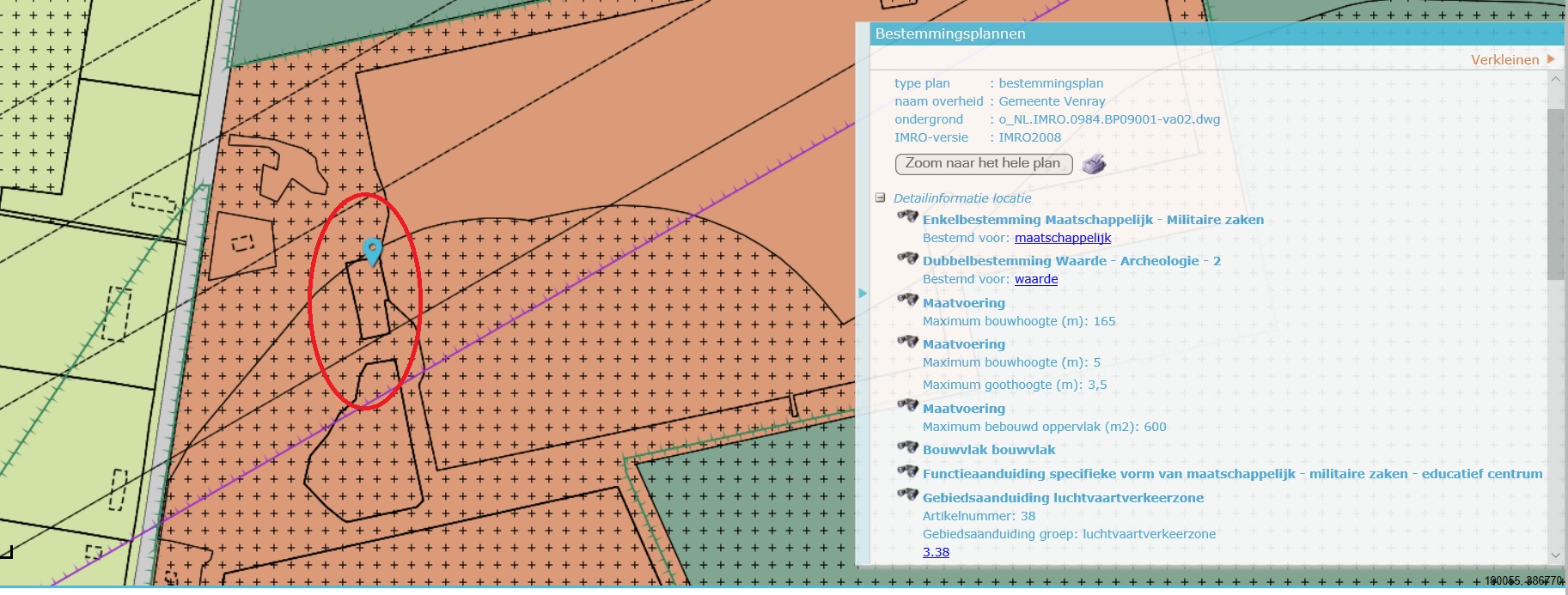Click the text 'Maximum bouwhoogte (m): 5'

1011,362
